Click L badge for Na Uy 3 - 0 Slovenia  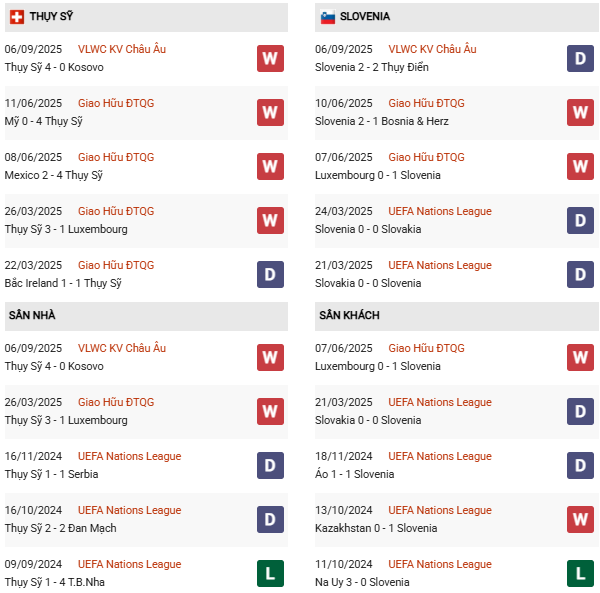pos(580,573)
